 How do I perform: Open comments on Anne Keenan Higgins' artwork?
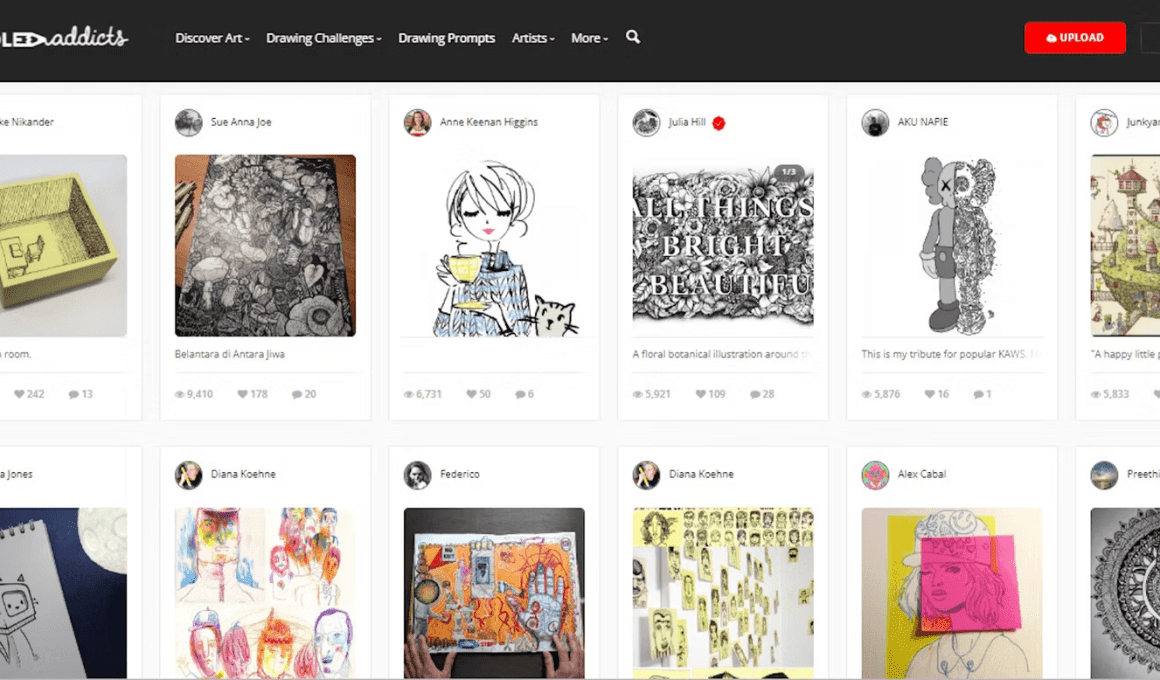point(520,394)
